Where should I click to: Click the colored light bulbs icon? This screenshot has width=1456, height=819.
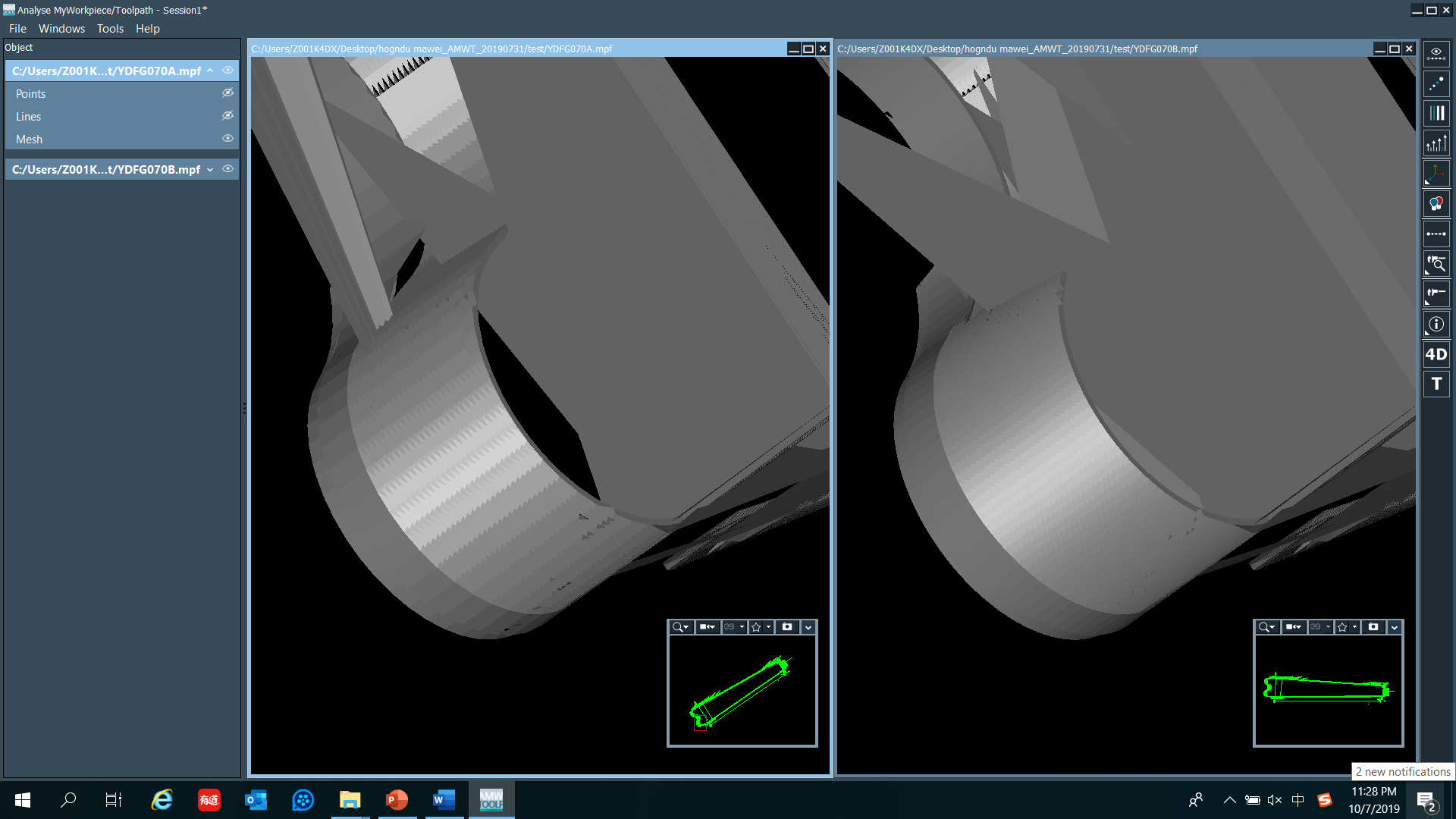(1436, 204)
